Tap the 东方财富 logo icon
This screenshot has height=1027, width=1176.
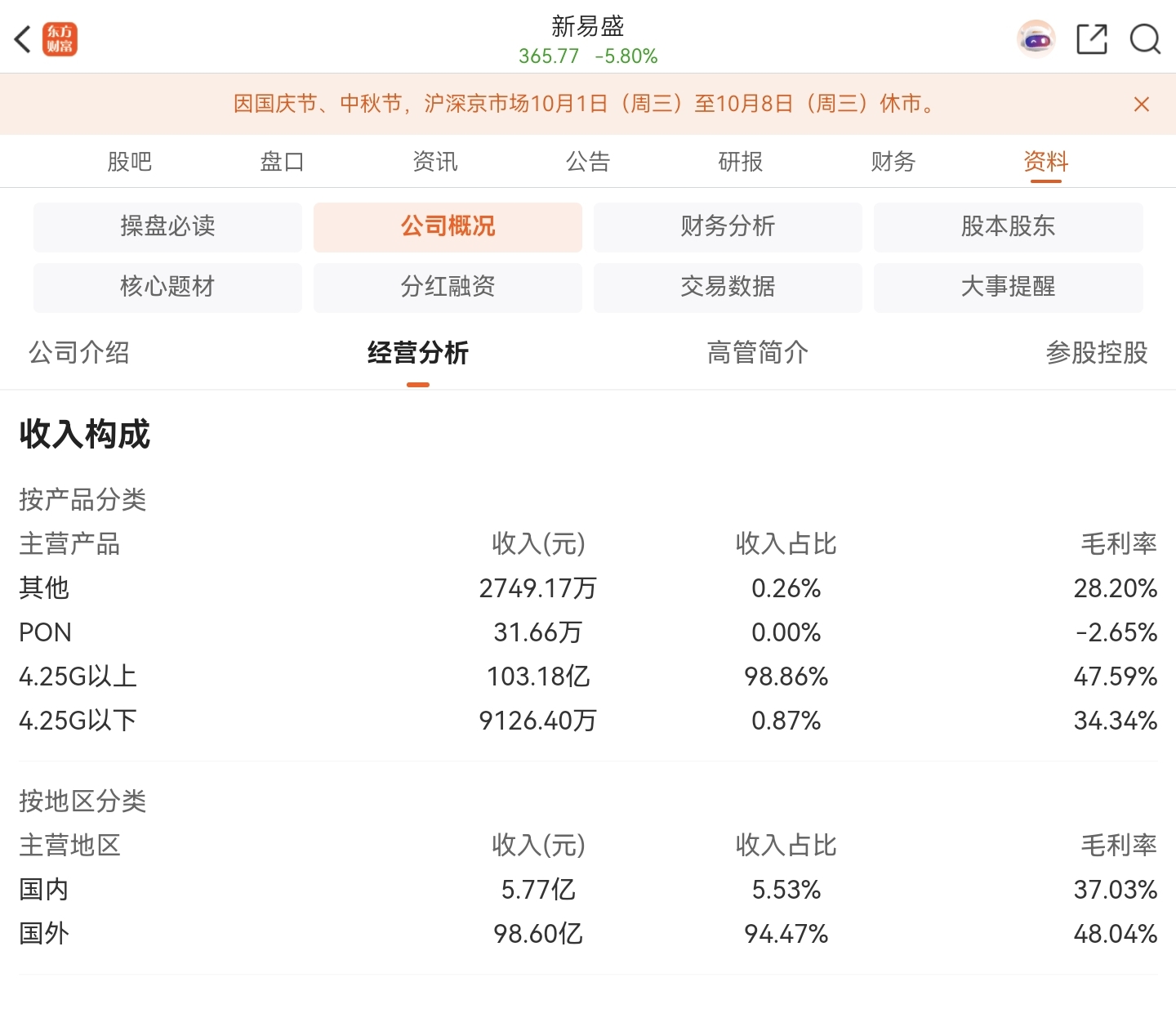[x=60, y=38]
